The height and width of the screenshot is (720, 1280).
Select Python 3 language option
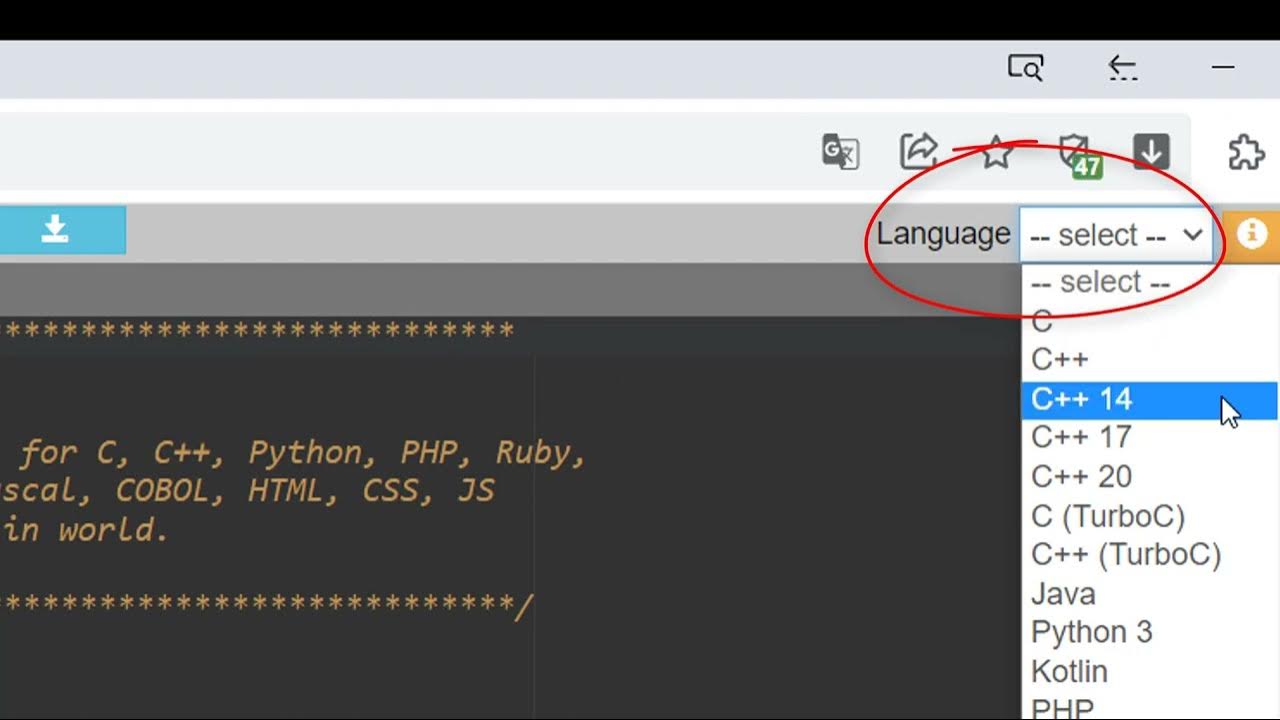(1091, 633)
